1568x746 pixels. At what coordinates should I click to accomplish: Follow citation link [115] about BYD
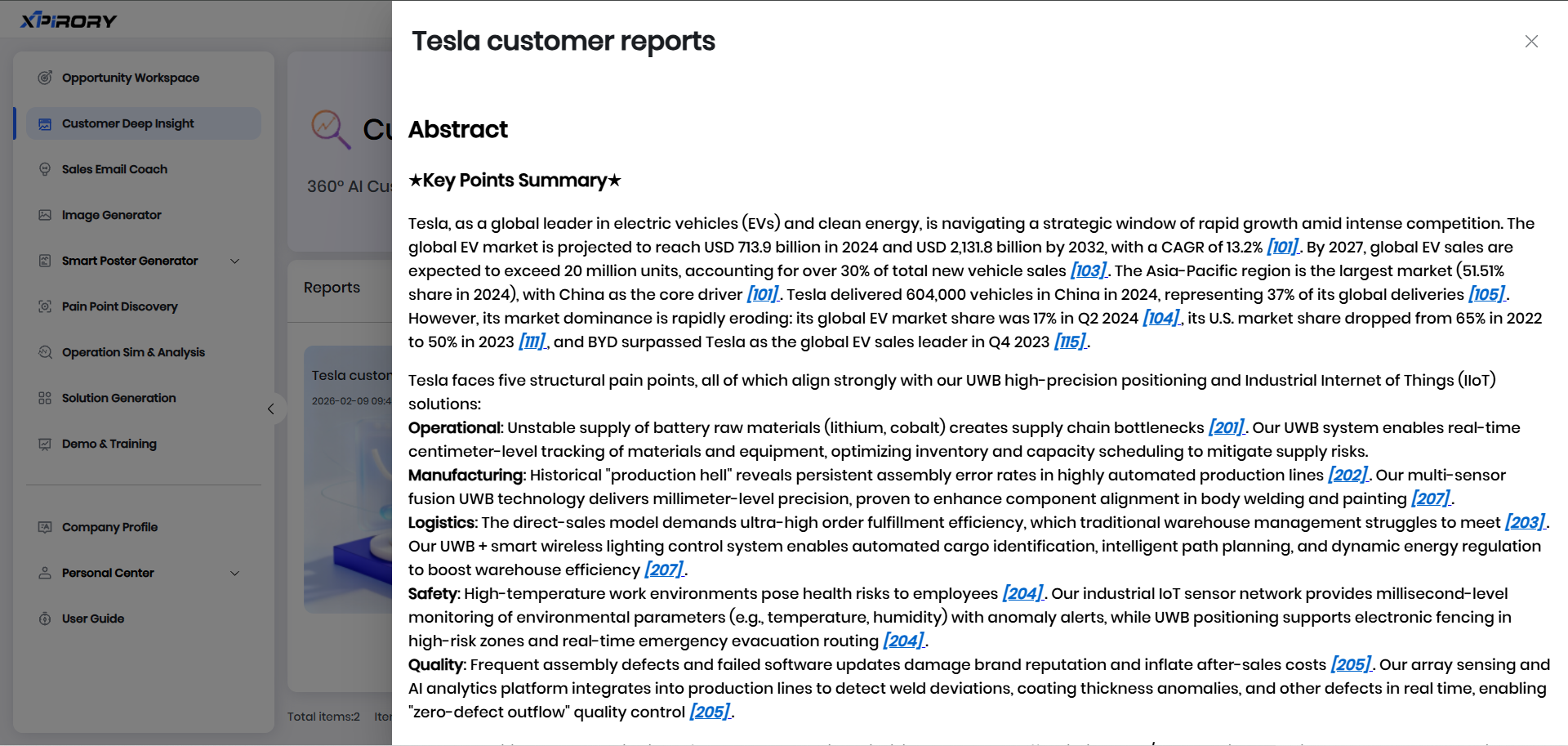tap(1070, 342)
